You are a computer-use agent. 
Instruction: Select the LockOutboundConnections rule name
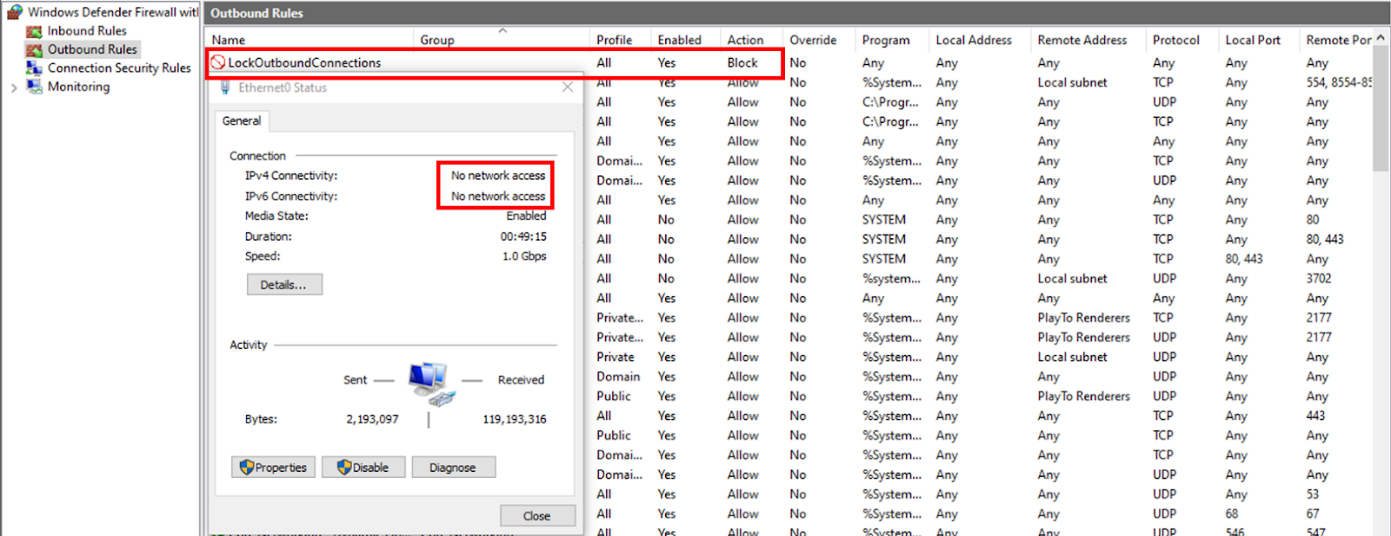pos(304,62)
